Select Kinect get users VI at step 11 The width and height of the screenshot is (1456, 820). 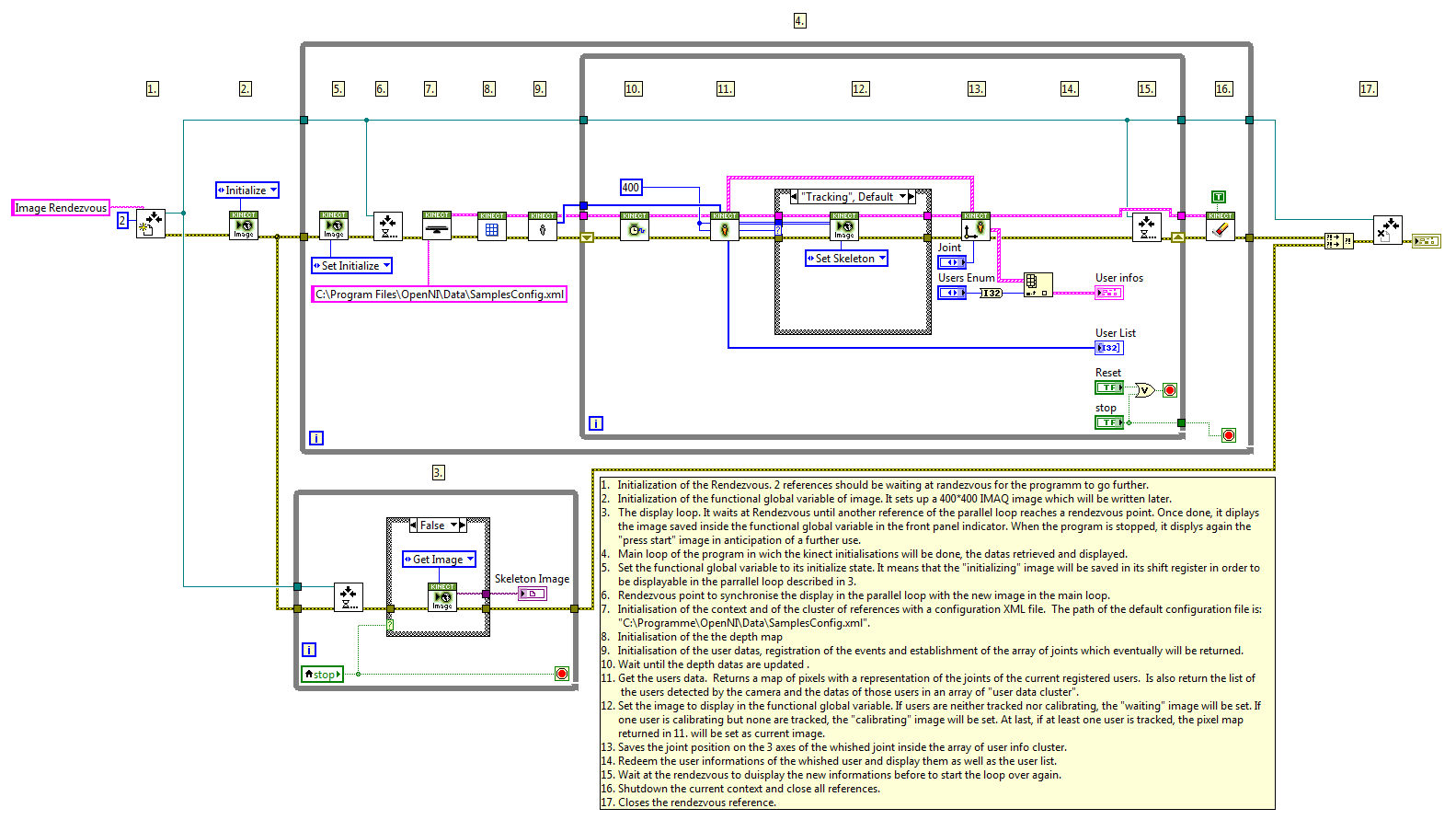[725, 226]
